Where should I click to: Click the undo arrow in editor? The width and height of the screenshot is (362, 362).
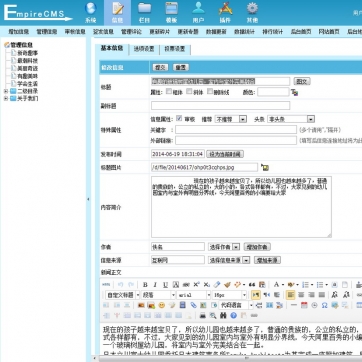(121, 285)
